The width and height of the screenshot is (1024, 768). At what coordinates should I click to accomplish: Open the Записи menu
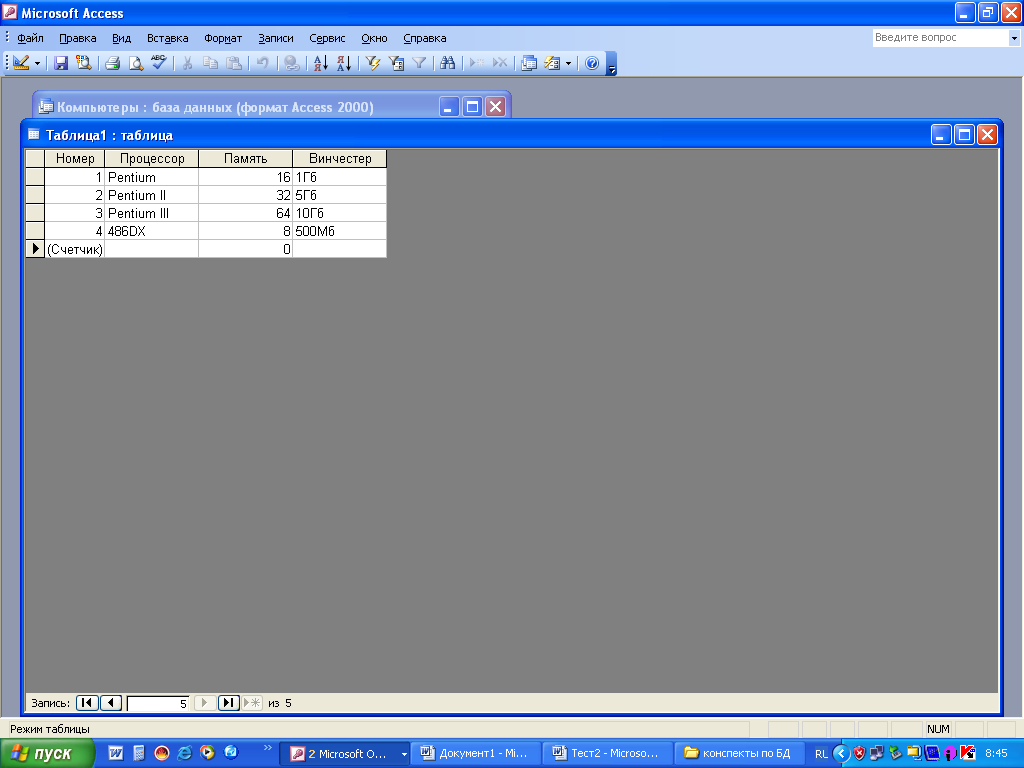276,38
